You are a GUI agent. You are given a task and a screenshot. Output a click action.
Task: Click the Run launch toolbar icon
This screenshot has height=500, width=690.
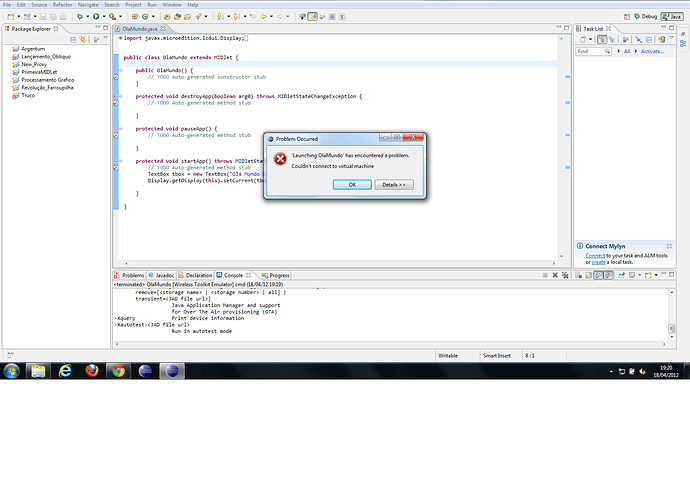coord(95,17)
